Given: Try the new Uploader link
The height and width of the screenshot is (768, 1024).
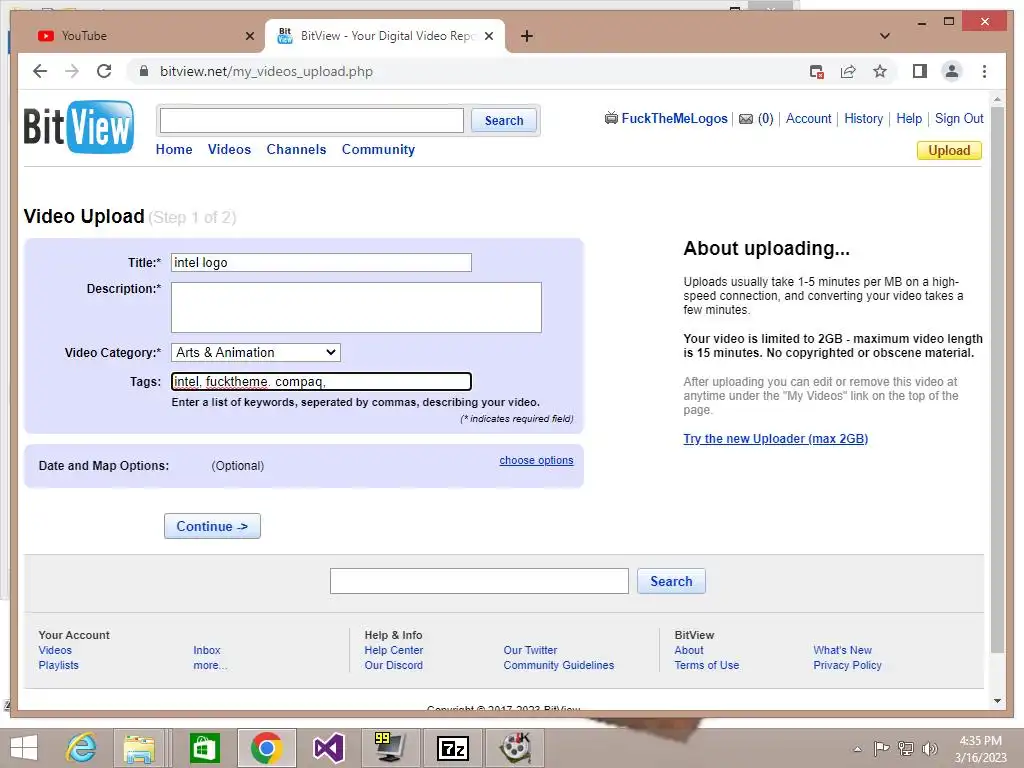Looking at the screenshot, I should pyautogui.click(x=775, y=439).
